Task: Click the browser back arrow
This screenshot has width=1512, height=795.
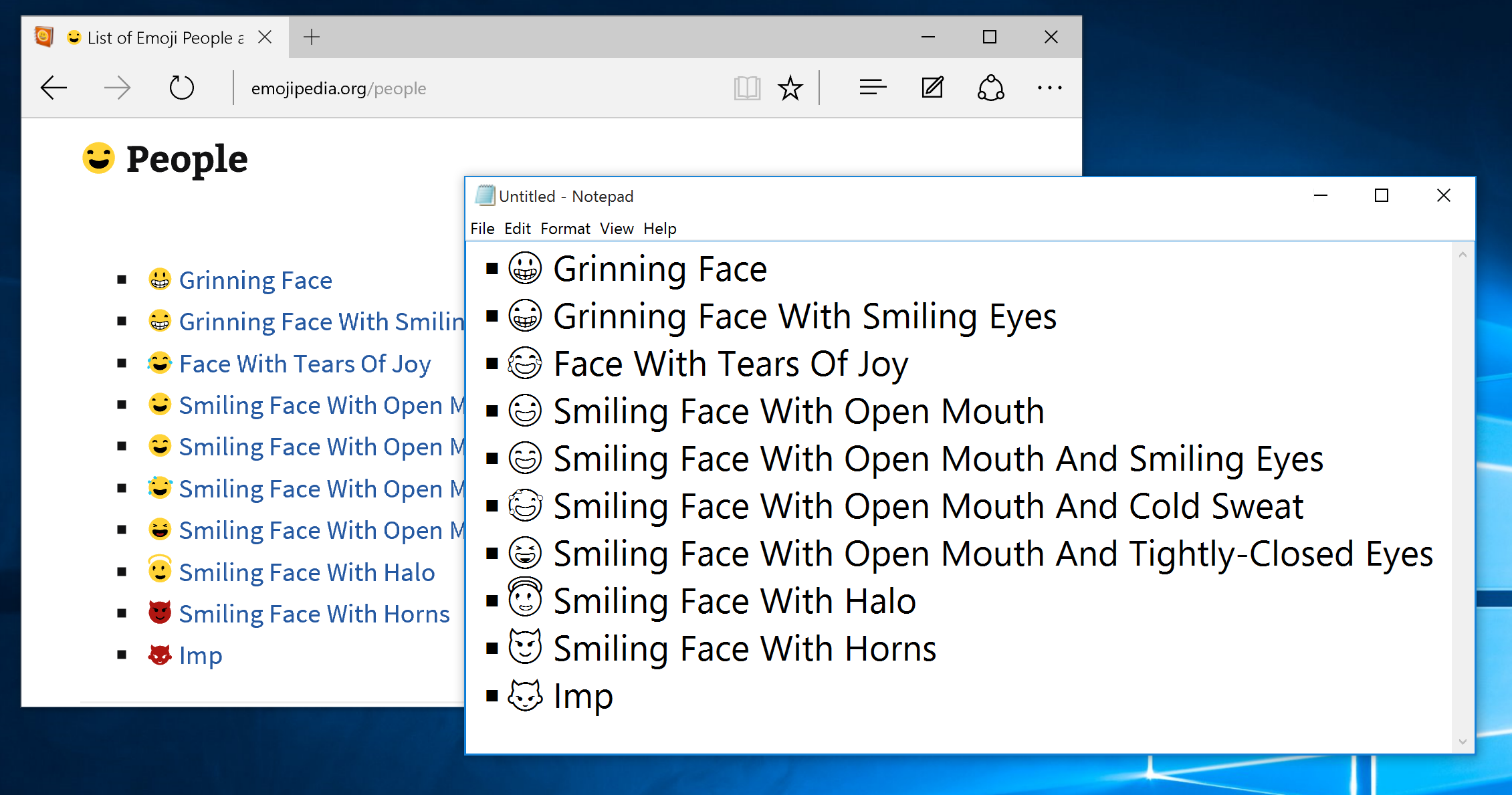Action: click(53, 88)
